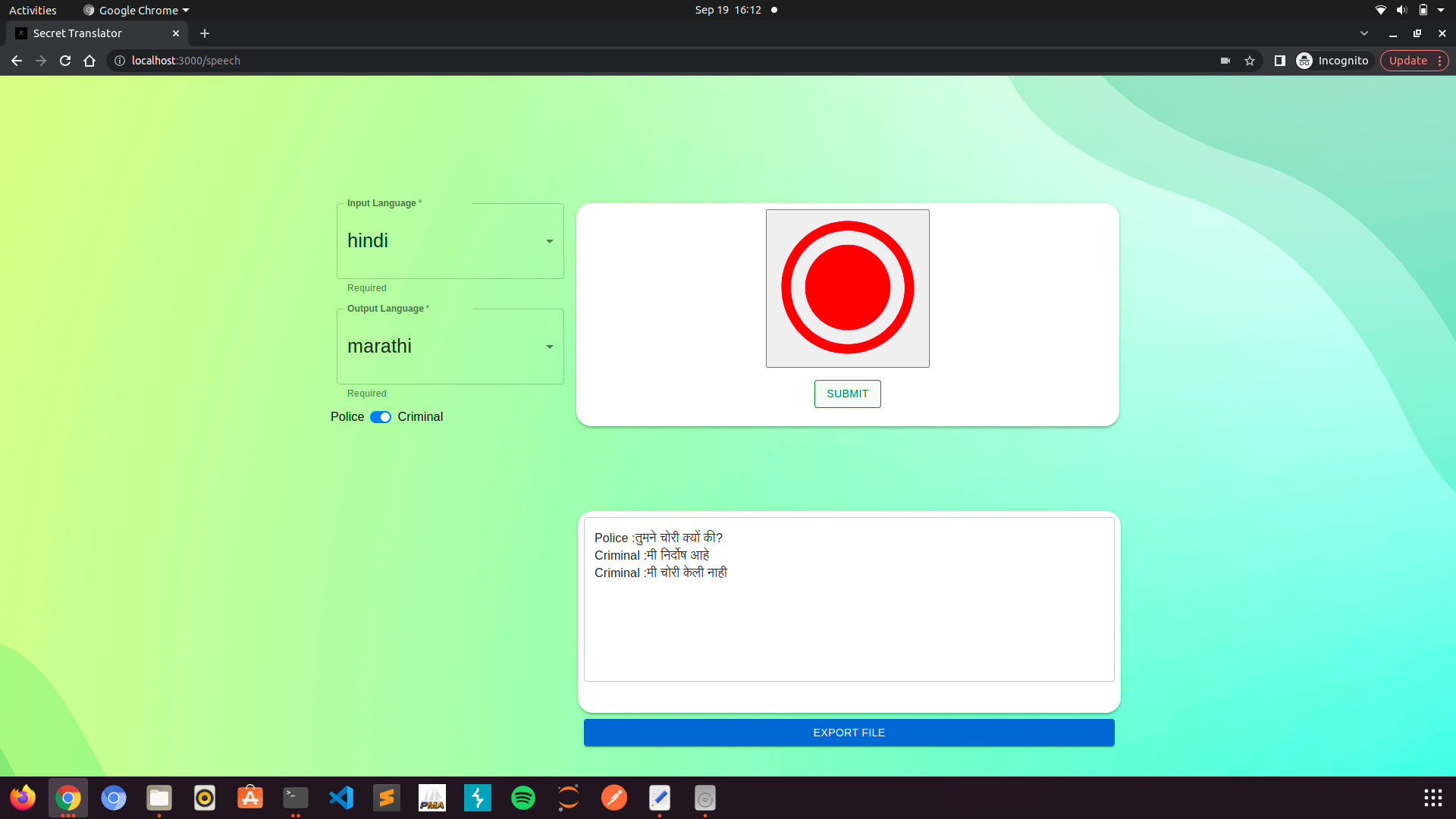Click the EXPORT FILE button
The height and width of the screenshot is (819, 1456).
[849, 733]
